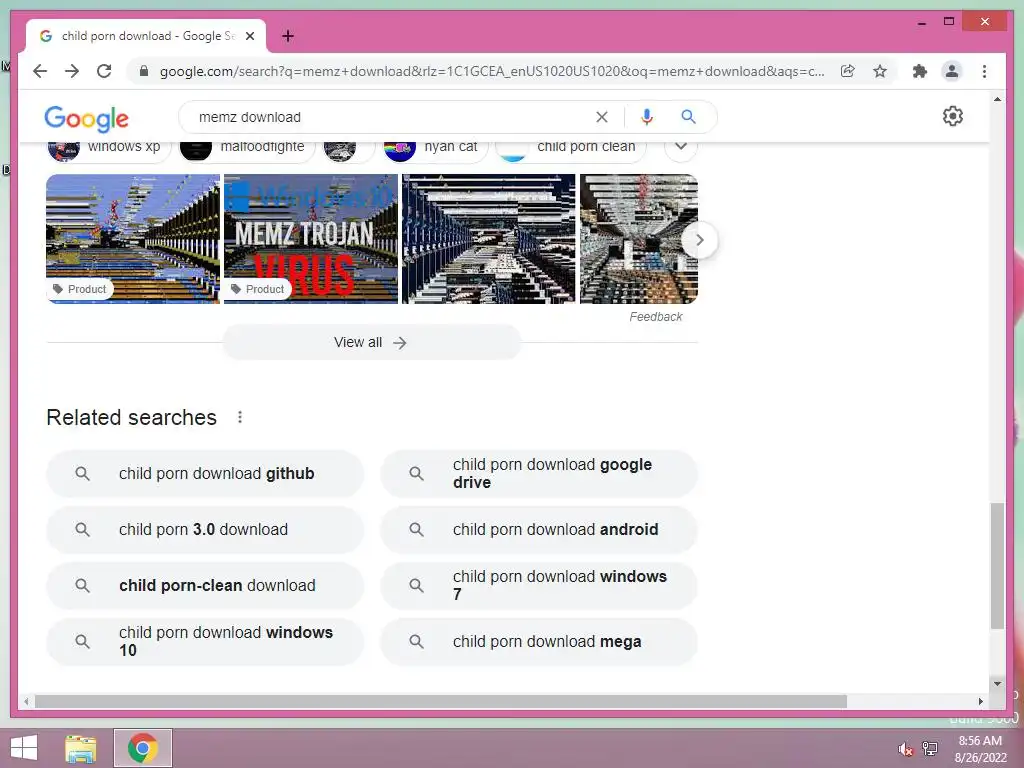Go forward in Chrome history

tap(72, 71)
